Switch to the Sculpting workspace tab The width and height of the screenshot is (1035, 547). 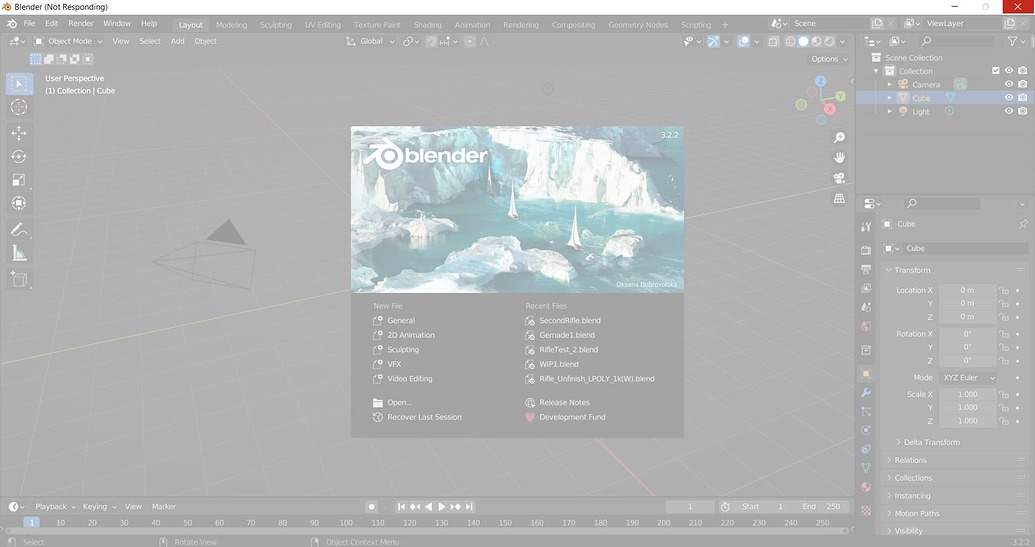(275, 24)
